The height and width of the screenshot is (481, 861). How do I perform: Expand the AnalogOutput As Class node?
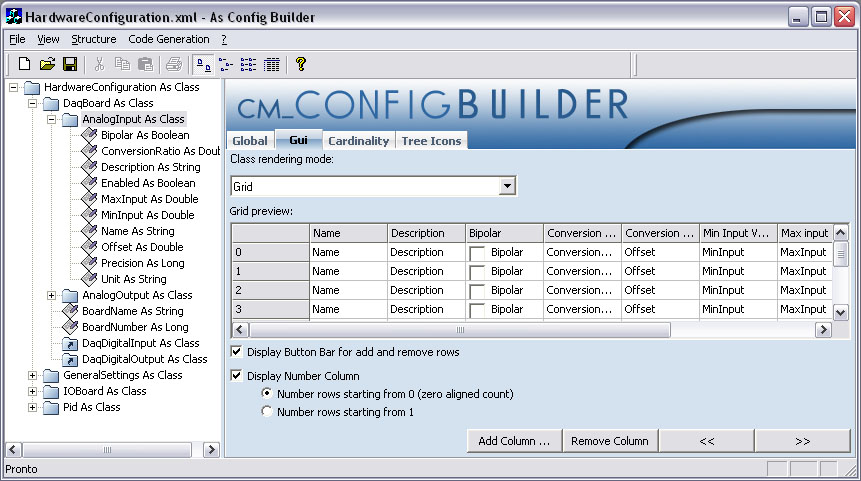[x=52, y=295]
